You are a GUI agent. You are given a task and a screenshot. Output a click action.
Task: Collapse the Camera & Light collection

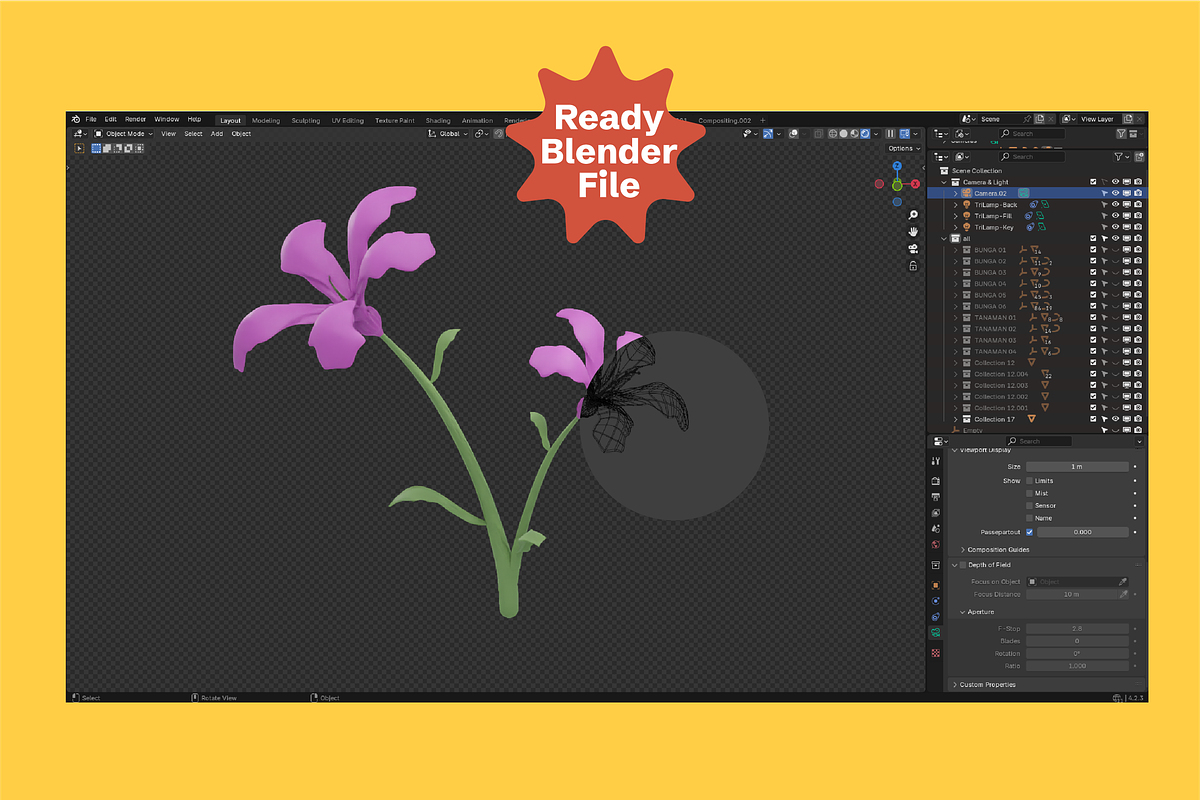point(944,182)
